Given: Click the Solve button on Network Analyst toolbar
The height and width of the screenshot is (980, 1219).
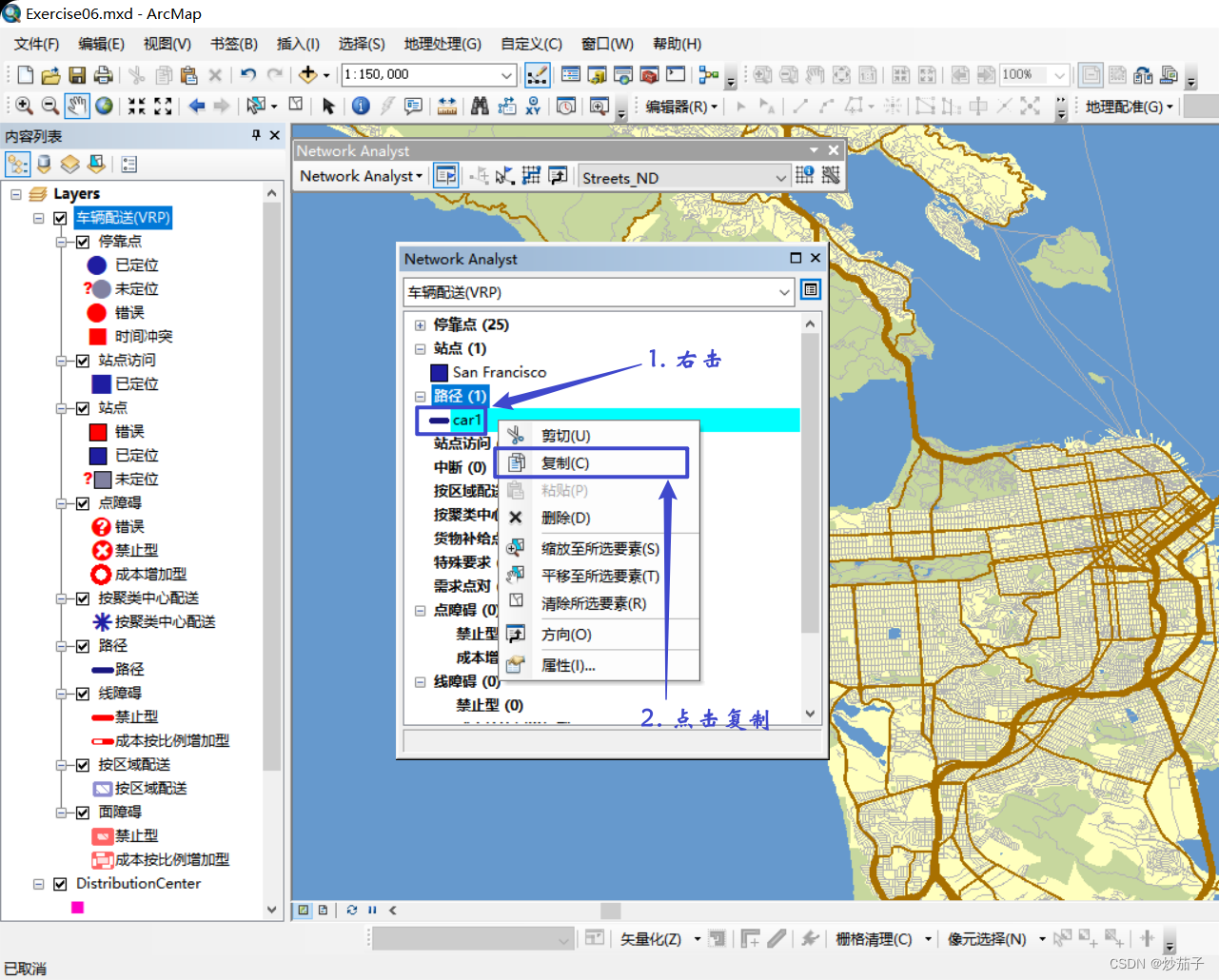Looking at the screenshot, I should click(530, 175).
